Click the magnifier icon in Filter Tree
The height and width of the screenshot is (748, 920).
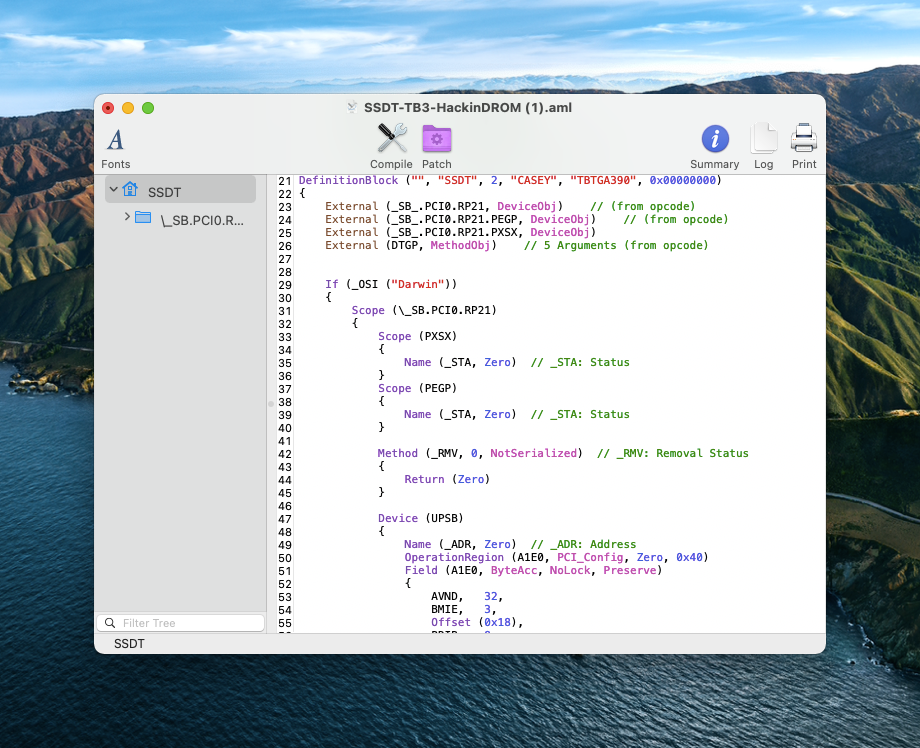tap(109, 623)
